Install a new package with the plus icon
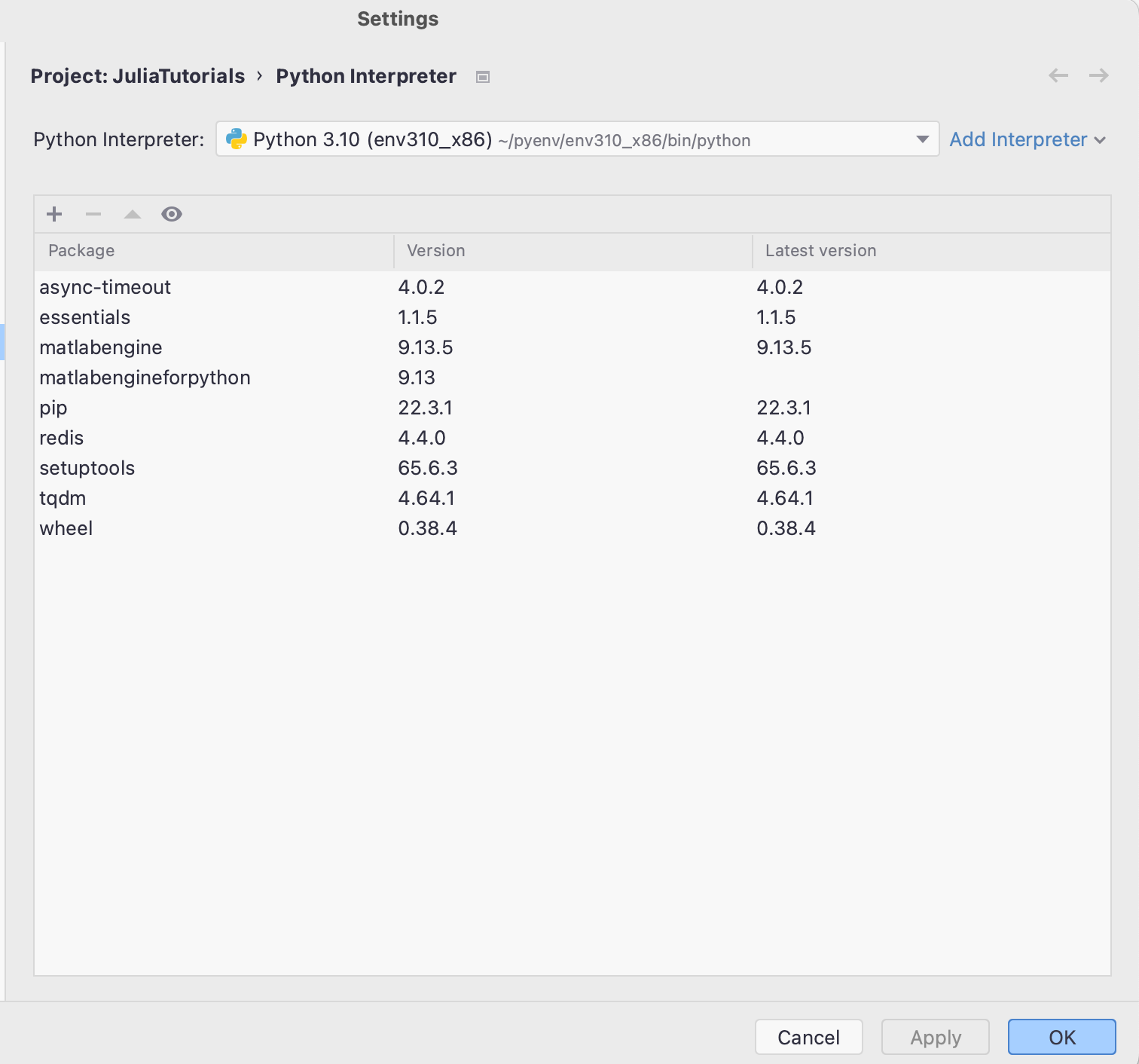The height and width of the screenshot is (1064, 1139). tap(53, 214)
